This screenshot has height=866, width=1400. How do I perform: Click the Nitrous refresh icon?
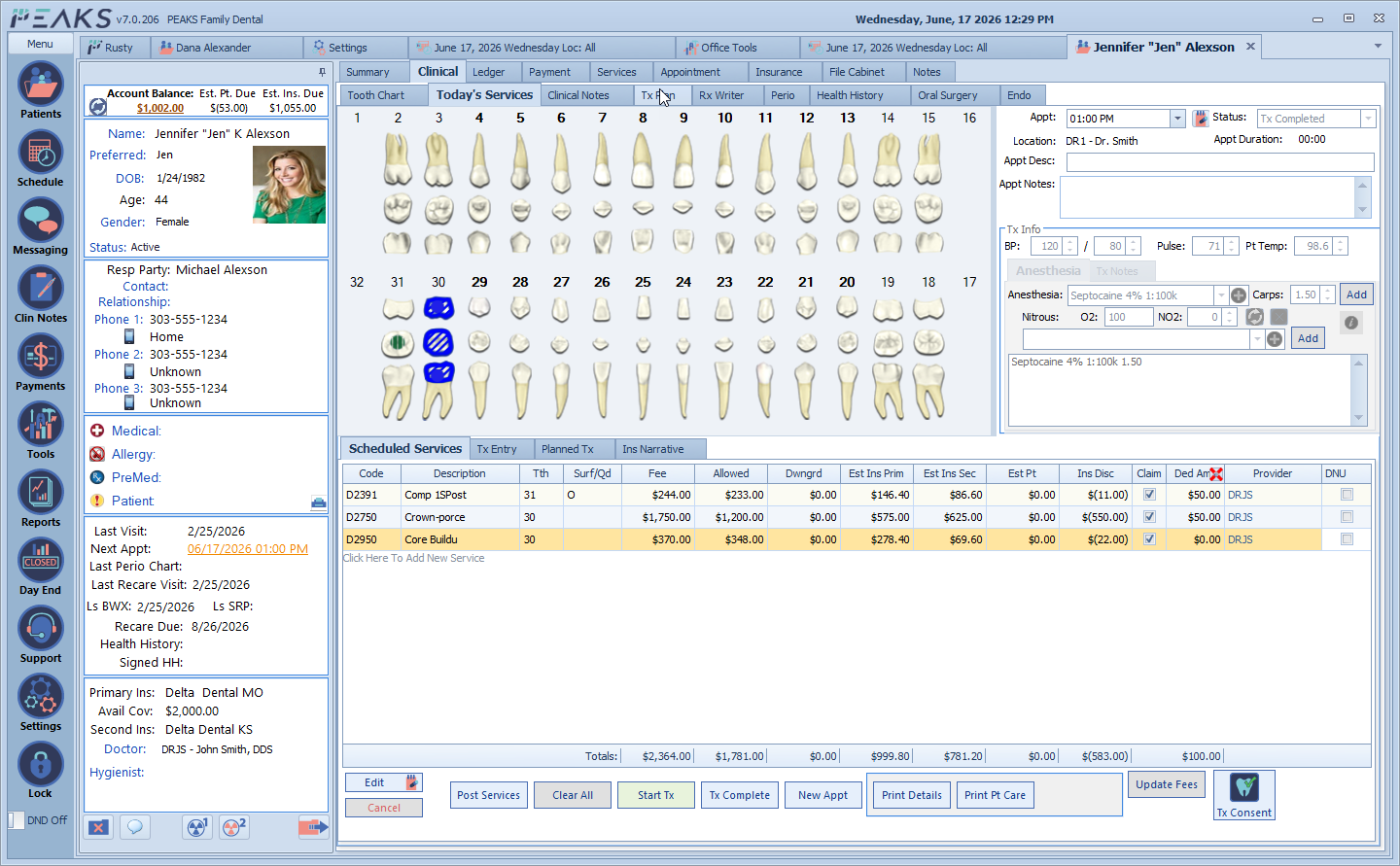pyautogui.click(x=1255, y=317)
